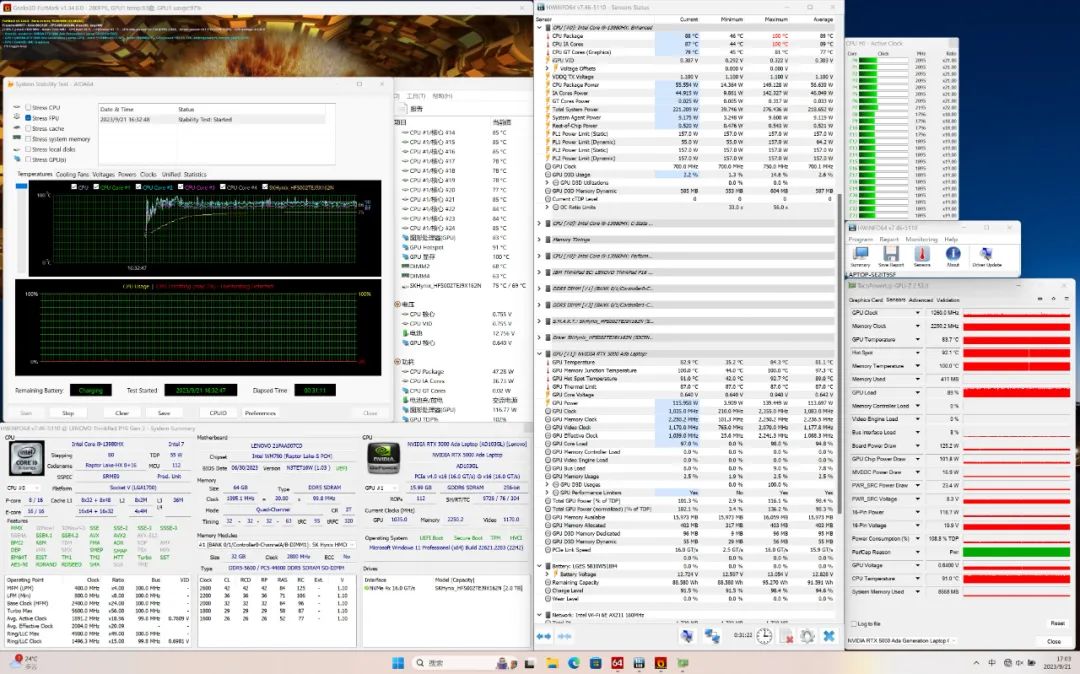Open GPU Clock sensor dropdown in GPU-Z
Screen dimensions: 1080x674
(919, 313)
